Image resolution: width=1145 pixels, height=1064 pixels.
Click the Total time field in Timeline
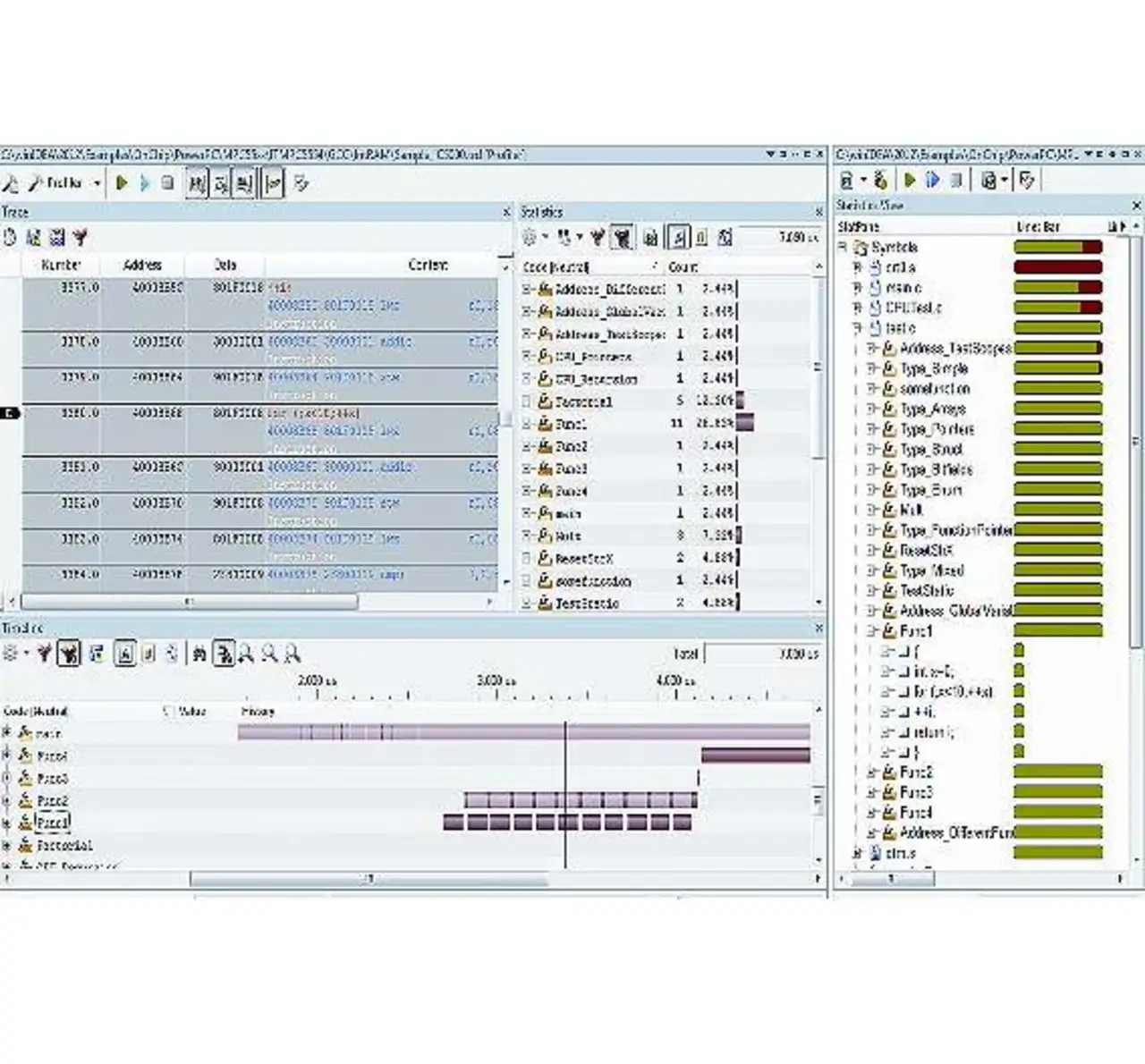point(760,654)
